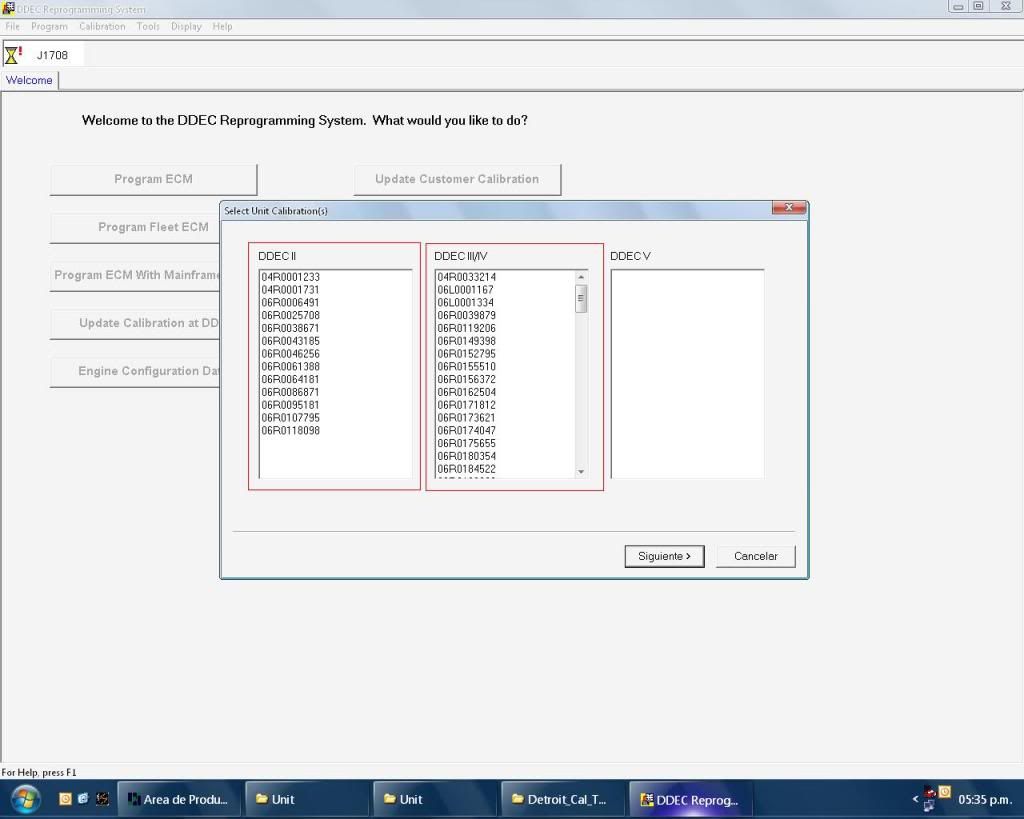Select 06R0152795 in DDEC III/IV list
Image resolution: width=1024 pixels, height=819 pixels.
(x=466, y=354)
